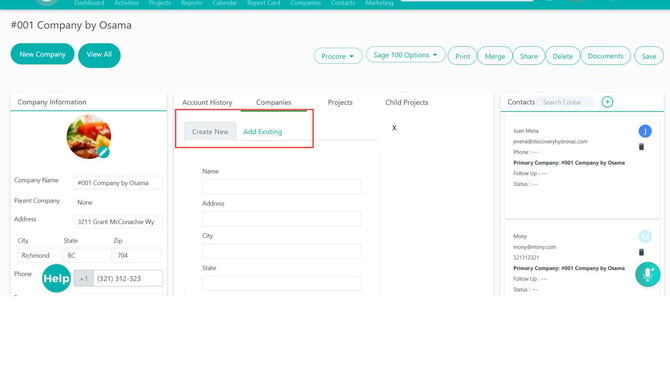Click into the Search Contacts field
Viewport: 670px width, 376px height.
pyautogui.click(x=565, y=102)
